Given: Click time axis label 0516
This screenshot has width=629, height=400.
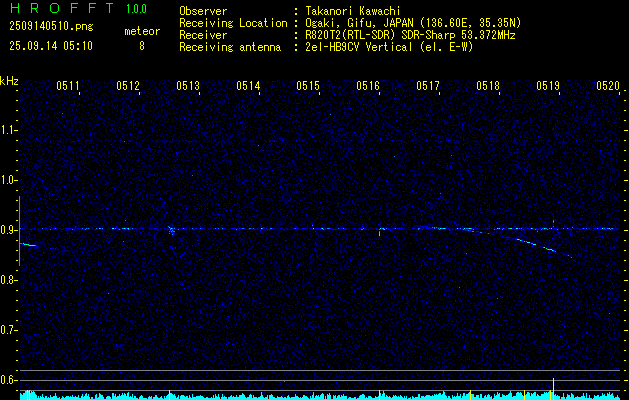Looking at the screenshot, I should click(368, 85).
